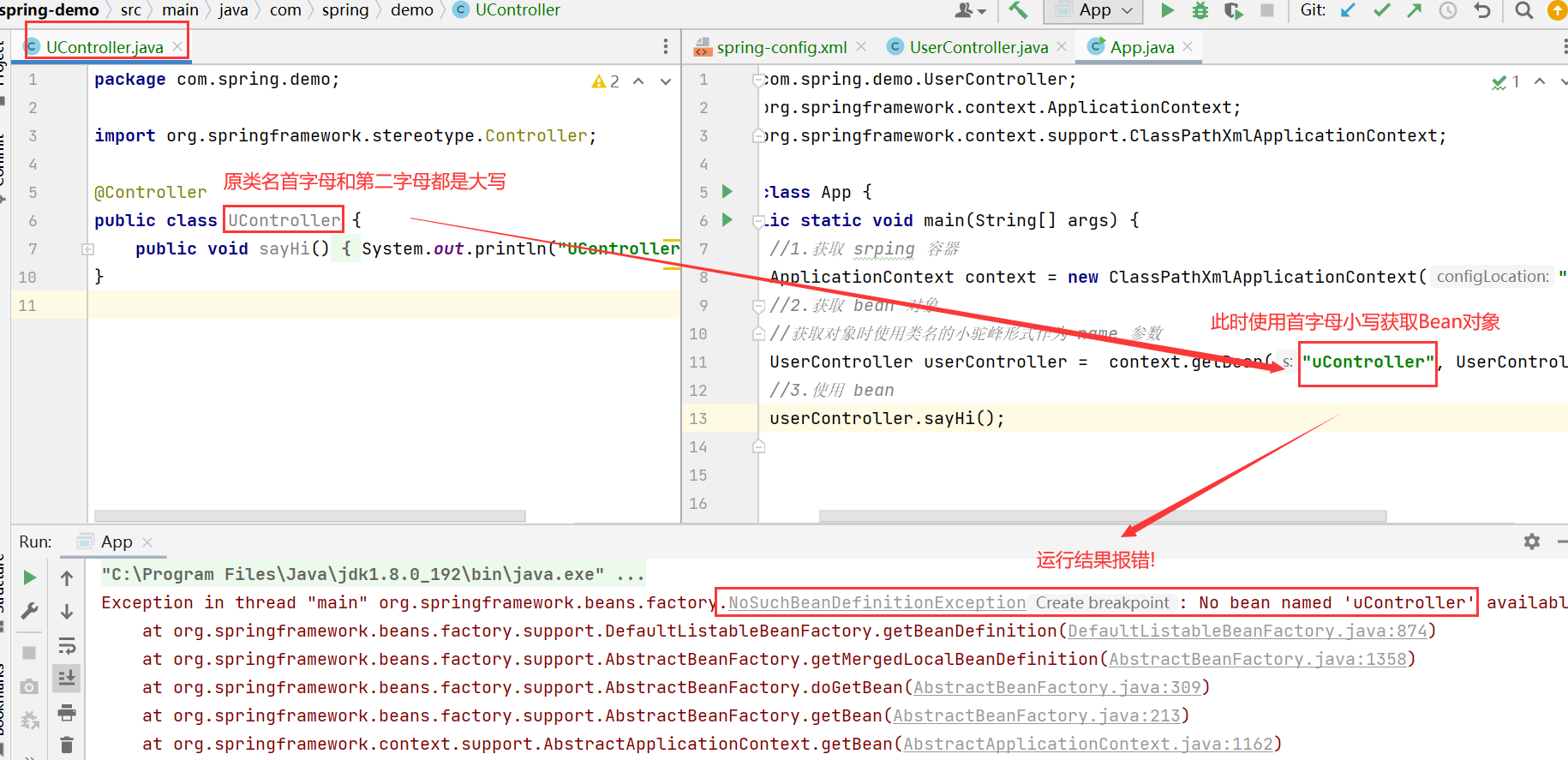Rollback changes with the undo arrow icon

tap(1482, 10)
